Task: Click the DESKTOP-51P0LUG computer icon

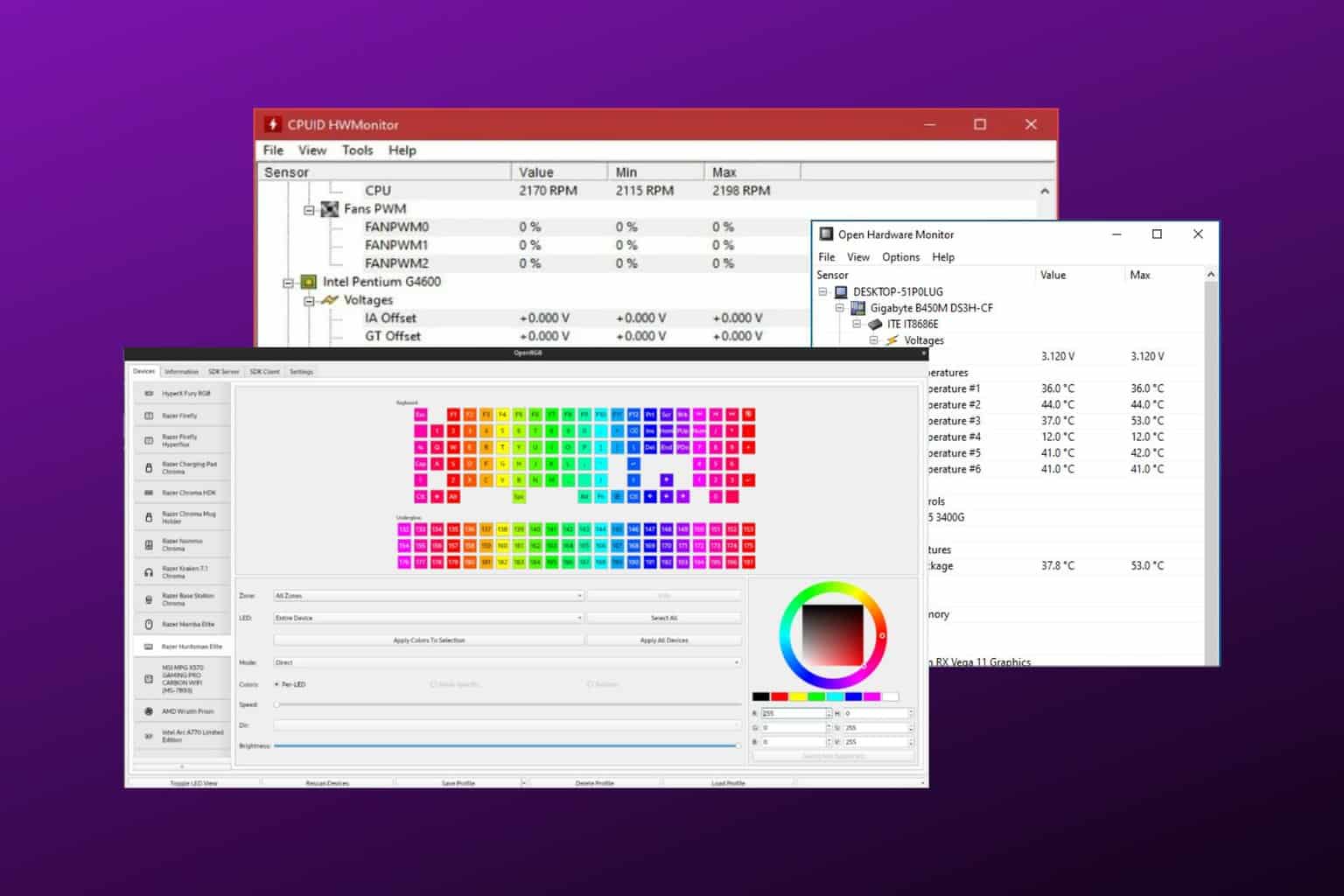Action: (x=841, y=292)
